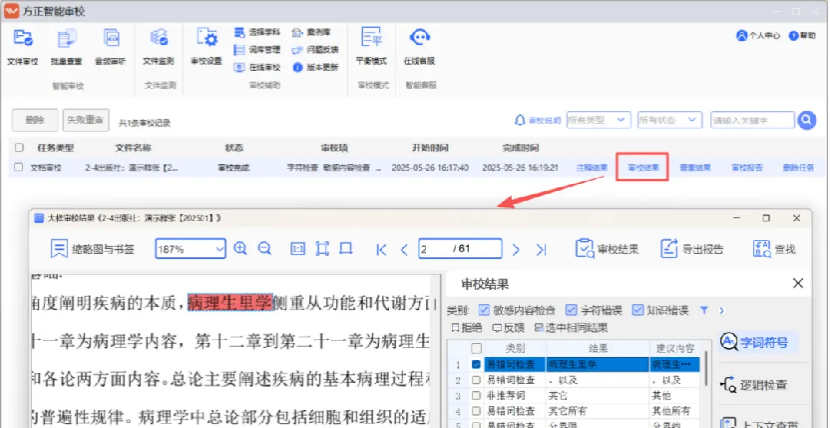Viewport: 830px width, 428px height.
Task: Open 文件监测 file monitoring
Action: 158,47
